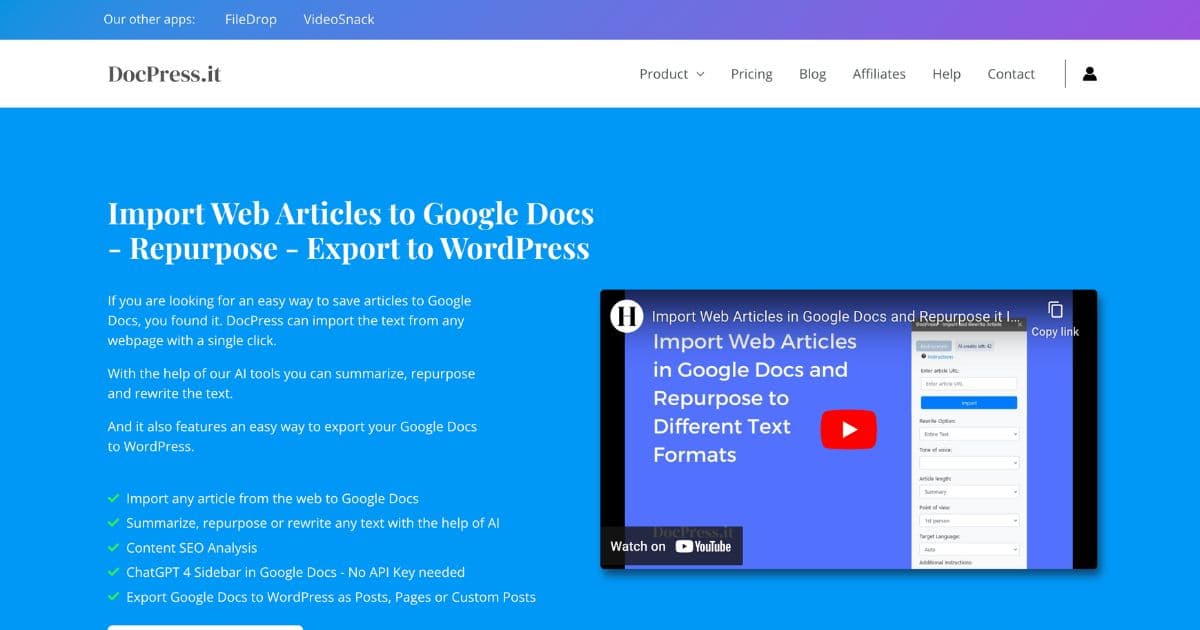Screen dimensions: 1200x630
Task: Click the Import button in the video preview
Action: point(968,403)
